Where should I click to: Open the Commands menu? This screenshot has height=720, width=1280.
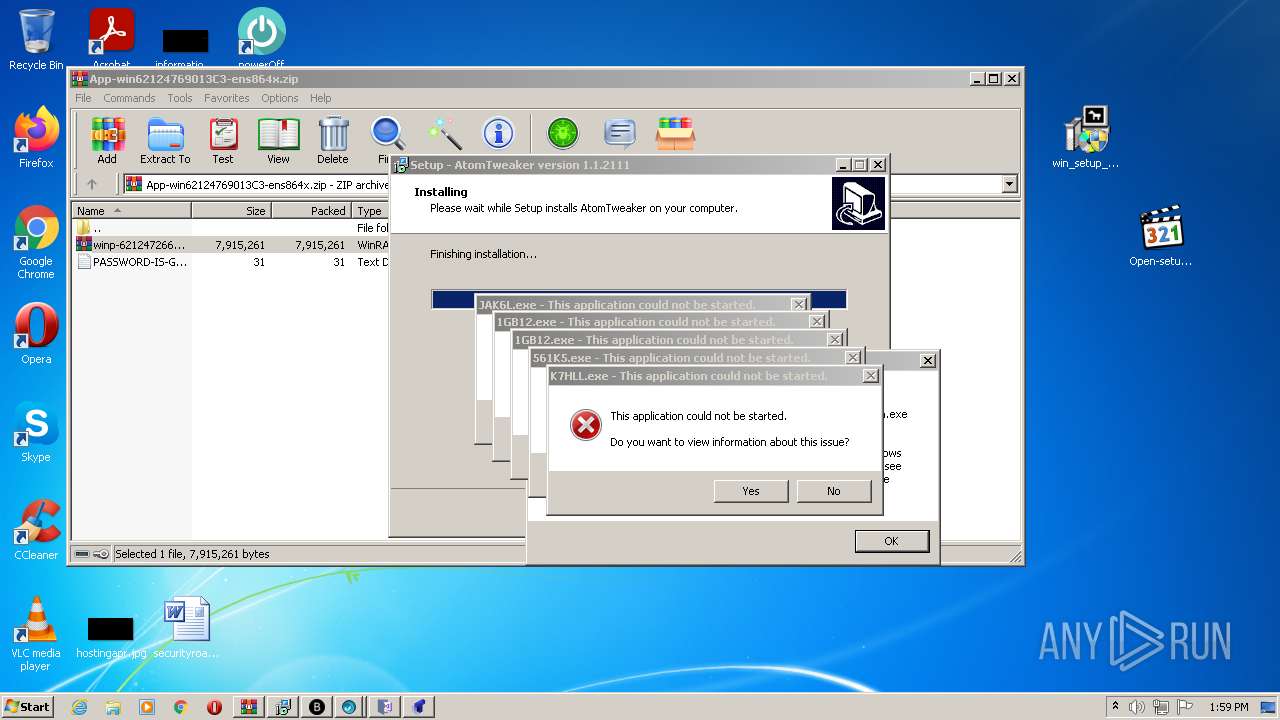(x=129, y=98)
